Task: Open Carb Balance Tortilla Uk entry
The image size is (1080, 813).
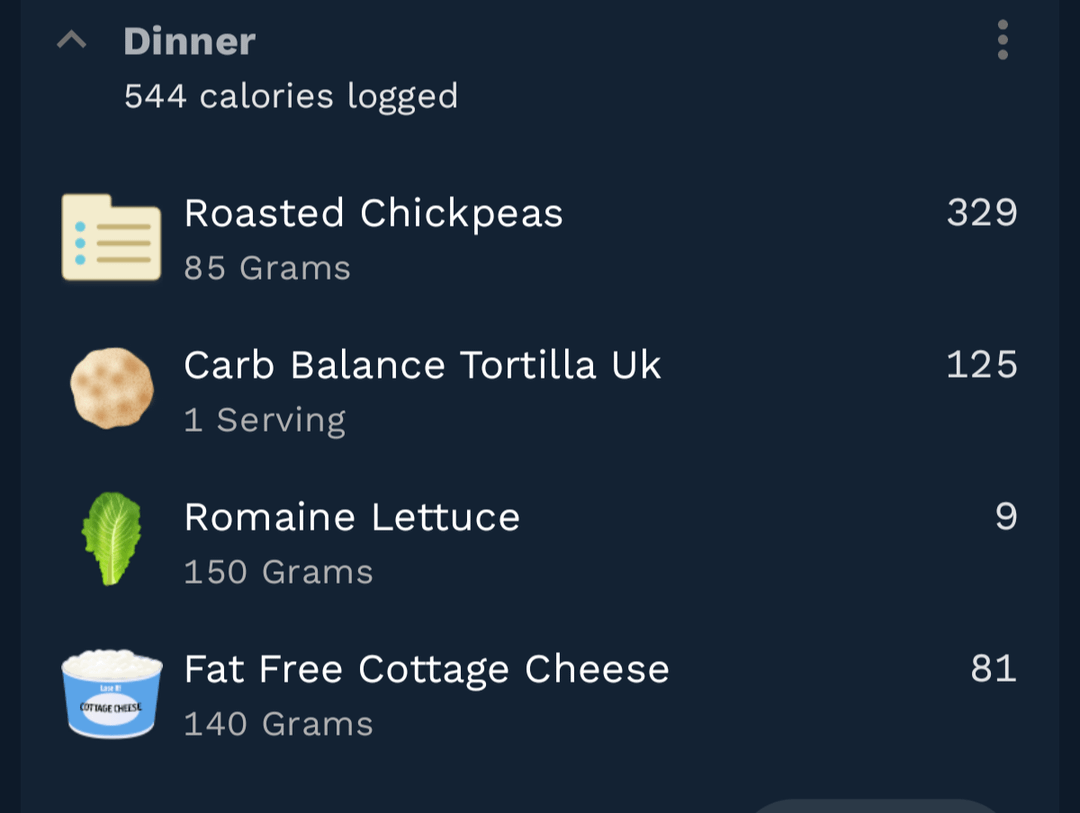Action: coord(422,365)
